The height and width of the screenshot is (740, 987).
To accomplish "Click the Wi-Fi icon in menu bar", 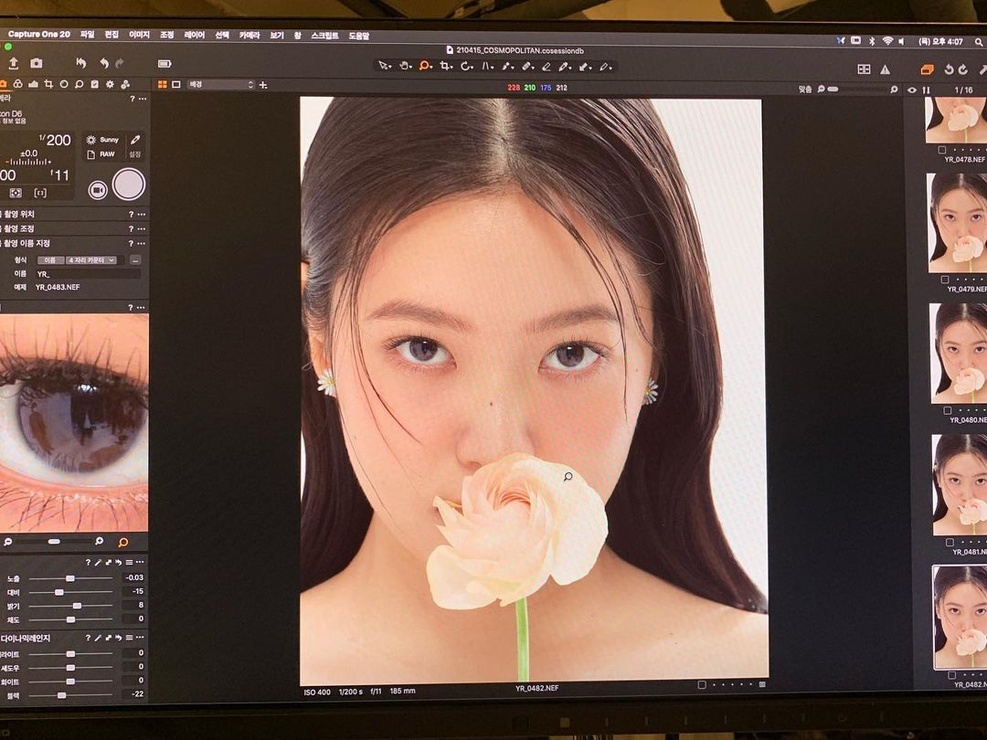I will pyautogui.click(x=888, y=41).
